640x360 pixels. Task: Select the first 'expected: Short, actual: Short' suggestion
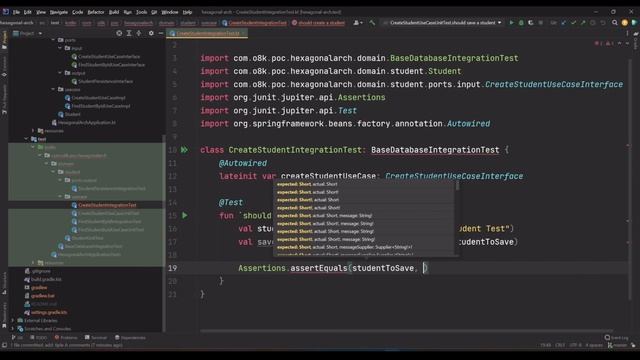click(x=307, y=184)
